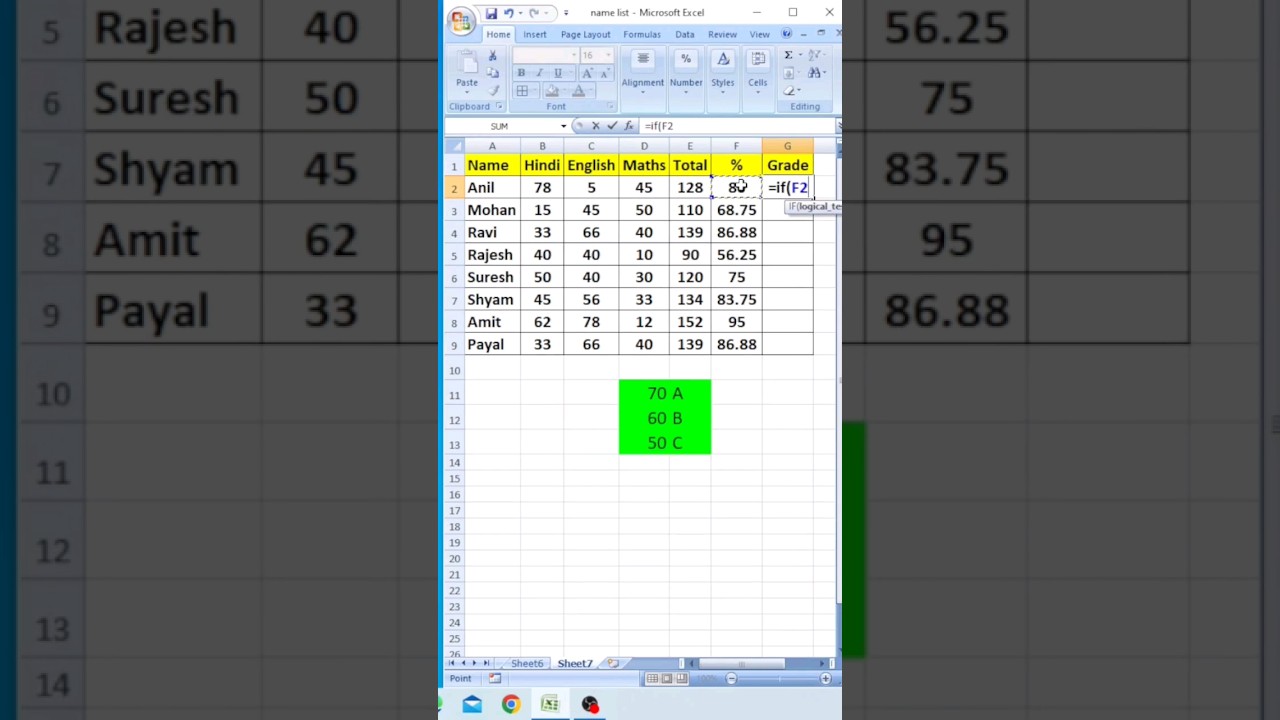Open the Data ribbon tab

click(x=685, y=34)
